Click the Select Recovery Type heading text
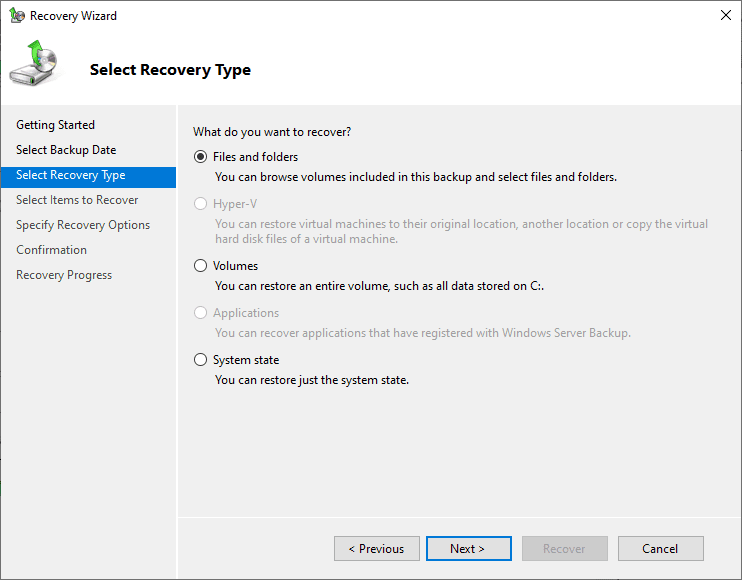Screen dimensions: 742x580 point(170,70)
